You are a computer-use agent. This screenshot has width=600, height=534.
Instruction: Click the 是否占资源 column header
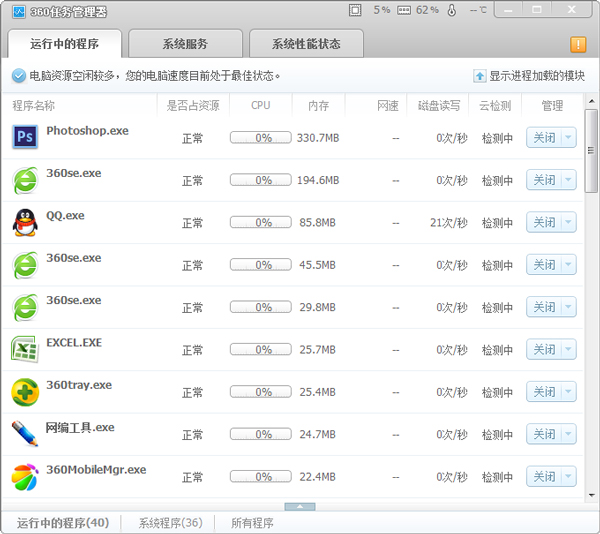click(x=193, y=106)
